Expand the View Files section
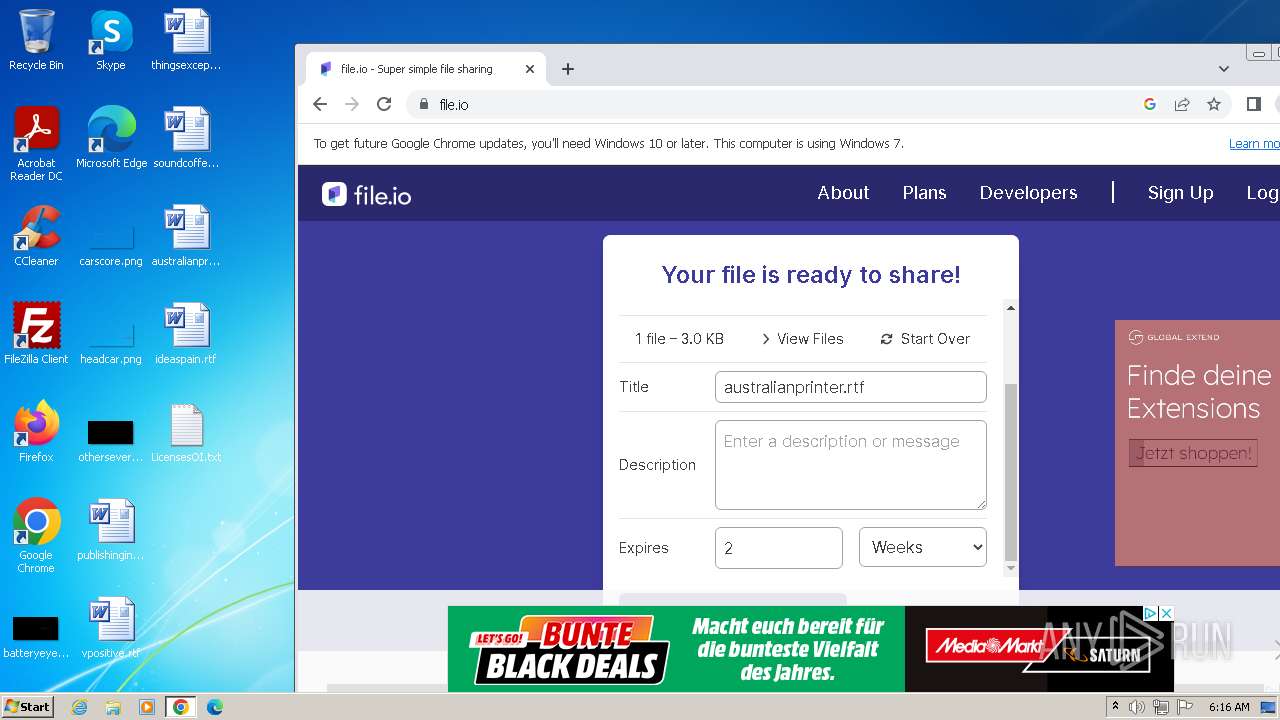1280x720 pixels. 802,339
